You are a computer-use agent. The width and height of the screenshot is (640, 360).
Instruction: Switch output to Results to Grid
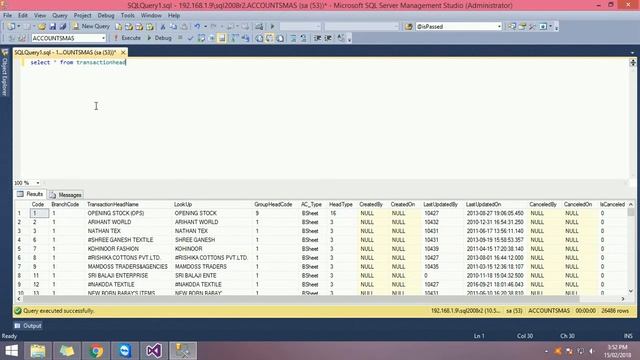click(x=269, y=38)
